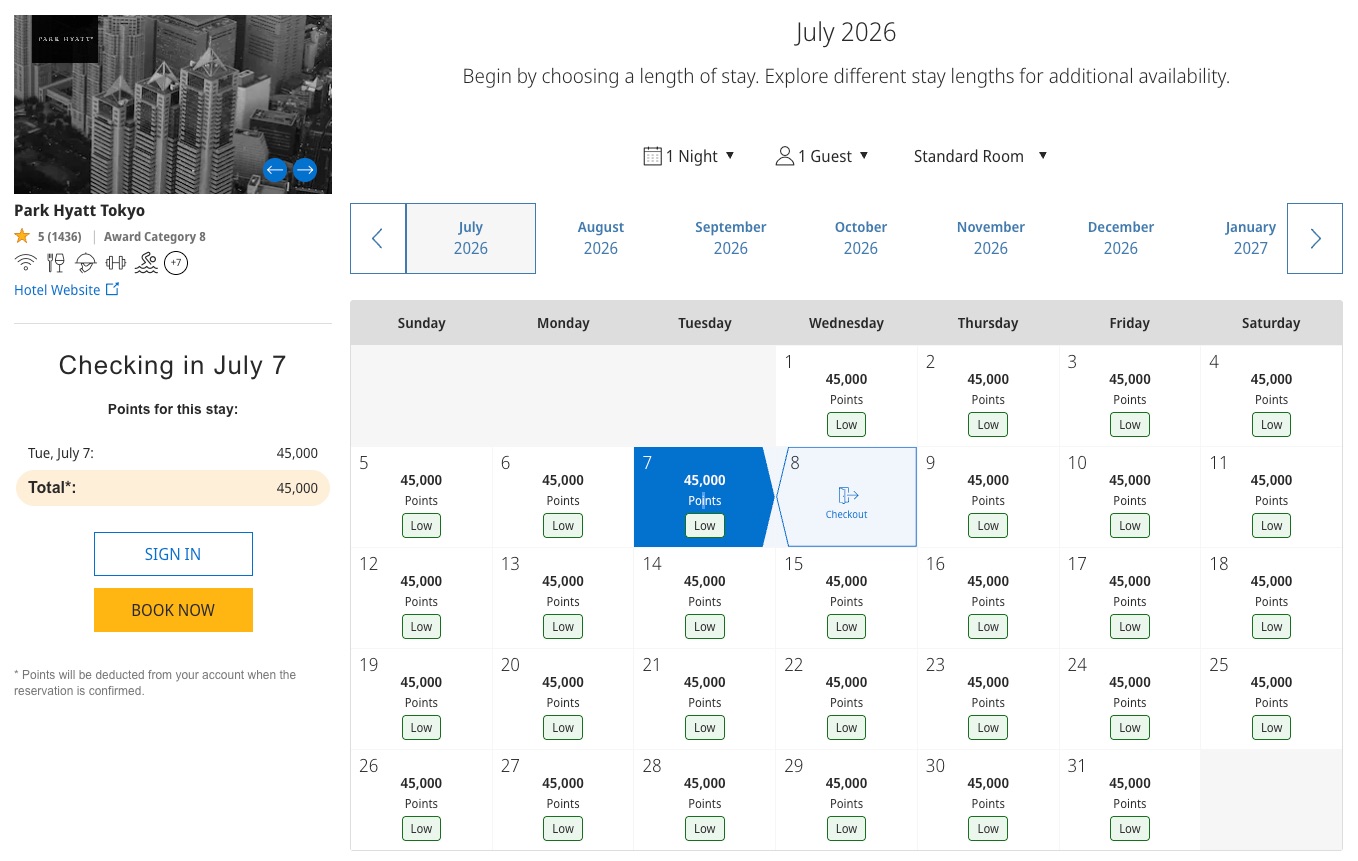Click the dining amenity icon
The image size is (1358, 861).
(x=56, y=263)
